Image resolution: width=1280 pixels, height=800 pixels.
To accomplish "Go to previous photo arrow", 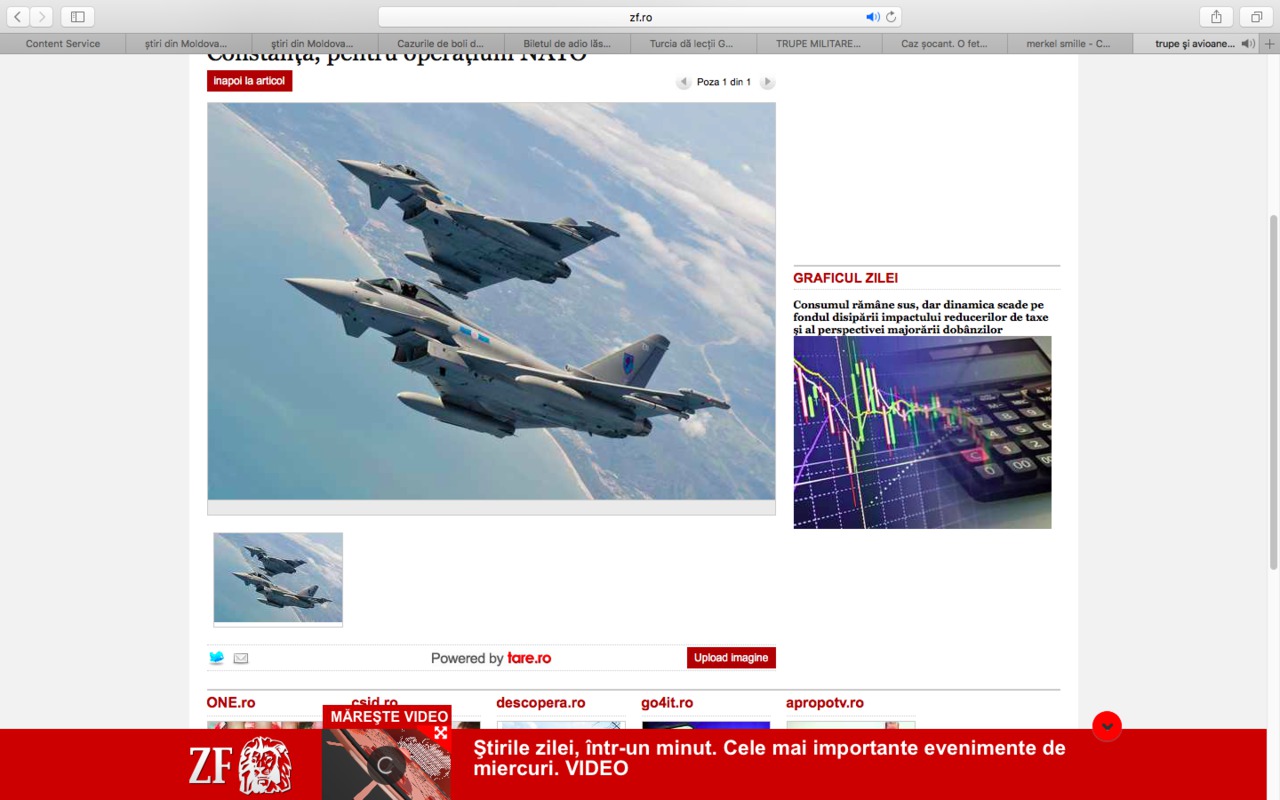I will [x=684, y=82].
